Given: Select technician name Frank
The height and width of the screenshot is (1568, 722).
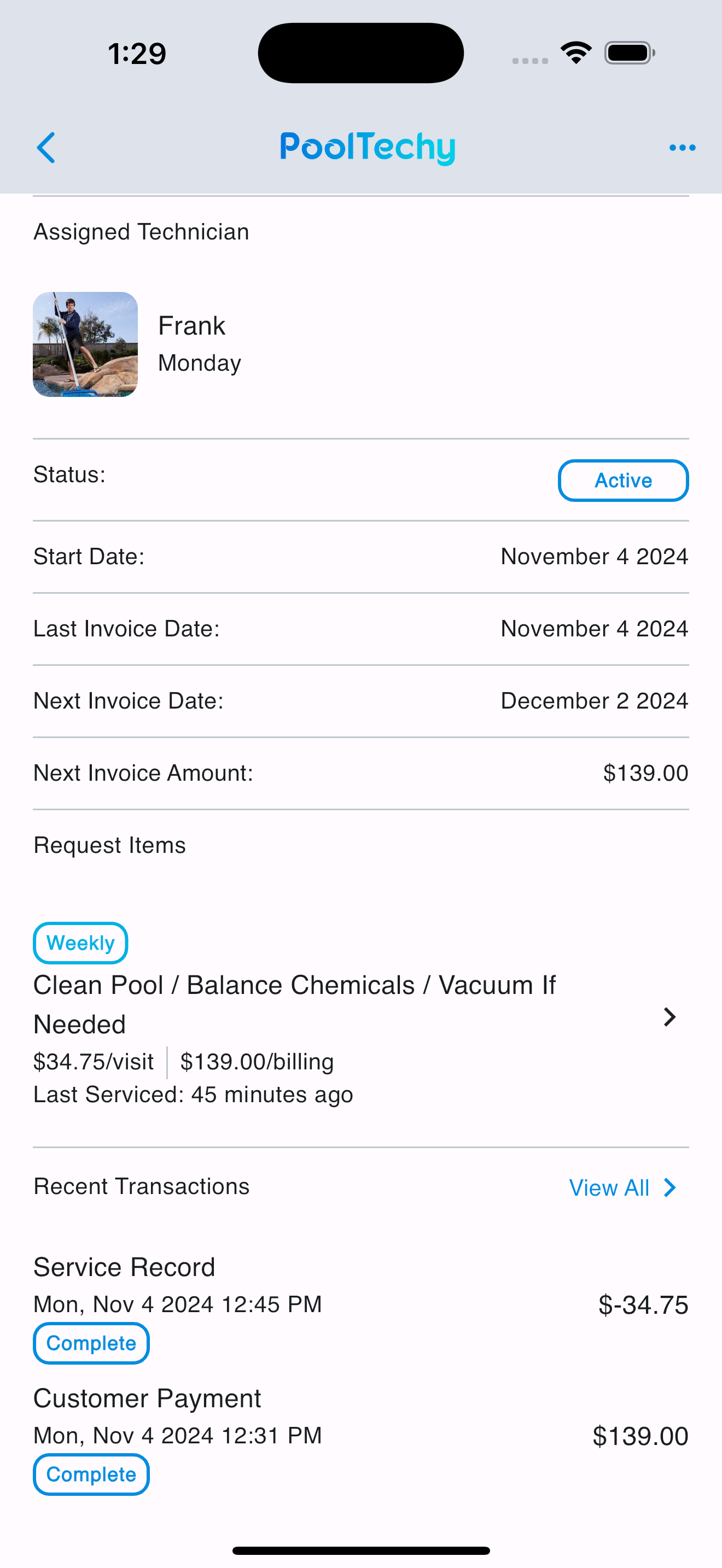Looking at the screenshot, I should 192,326.
